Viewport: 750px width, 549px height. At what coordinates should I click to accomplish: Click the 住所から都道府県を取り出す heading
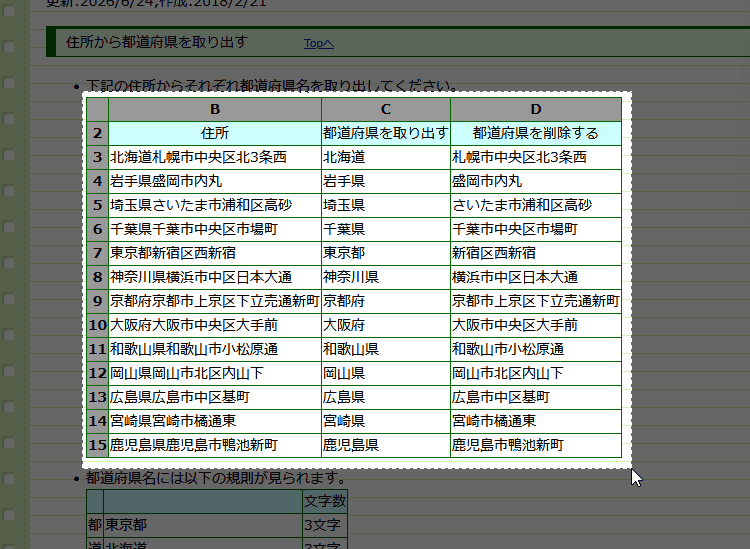pyautogui.click(x=156, y=42)
